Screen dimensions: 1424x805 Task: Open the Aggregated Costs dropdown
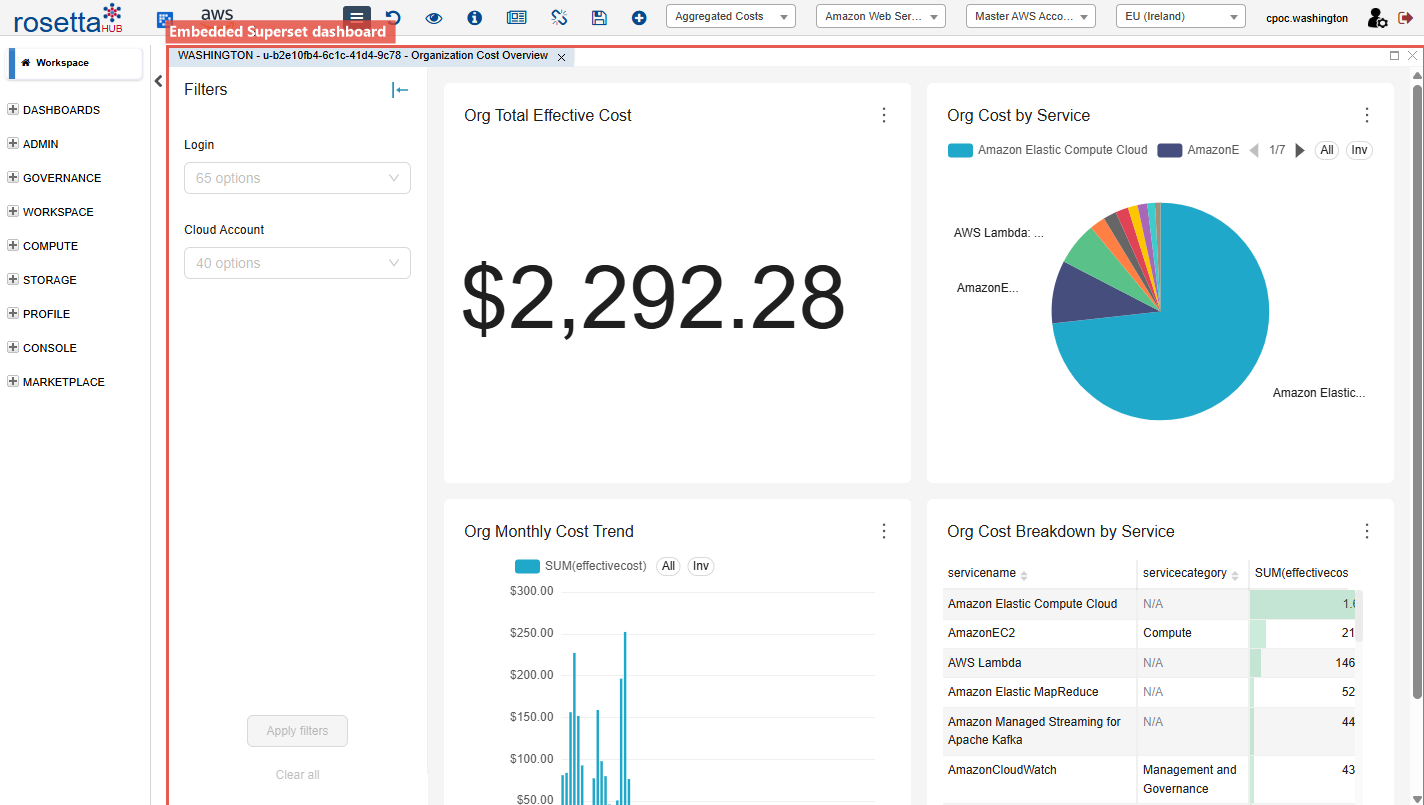[x=730, y=17]
